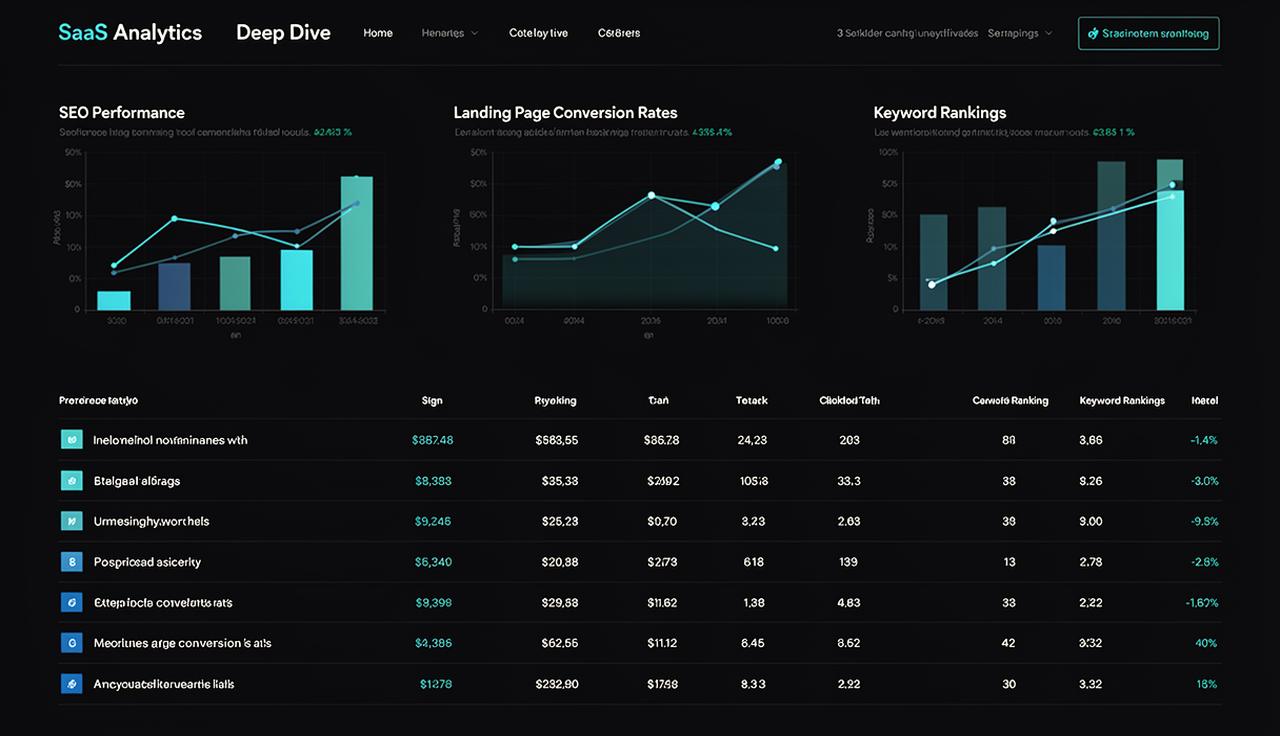Go to the Home navigation item
Image resolution: width=1280 pixels, height=736 pixels.
pyautogui.click(x=378, y=33)
